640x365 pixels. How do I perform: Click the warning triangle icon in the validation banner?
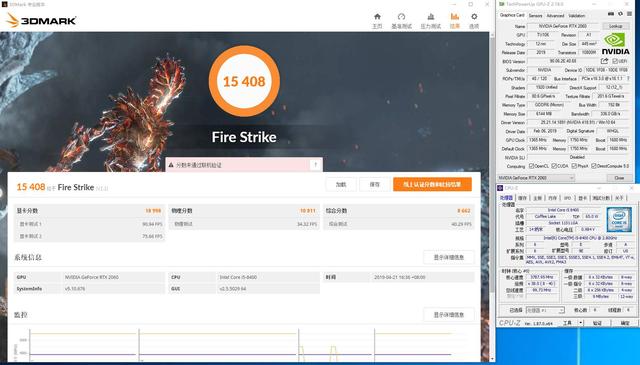[171, 165]
